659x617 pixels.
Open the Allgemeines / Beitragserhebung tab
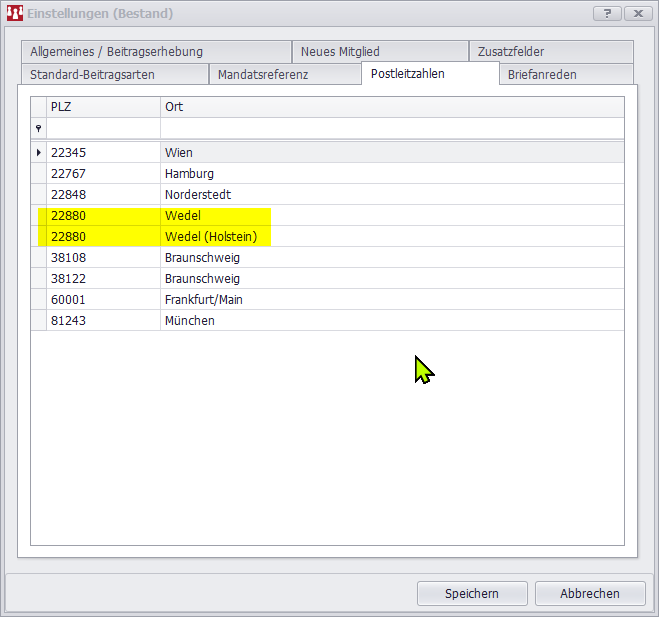click(x=116, y=52)
